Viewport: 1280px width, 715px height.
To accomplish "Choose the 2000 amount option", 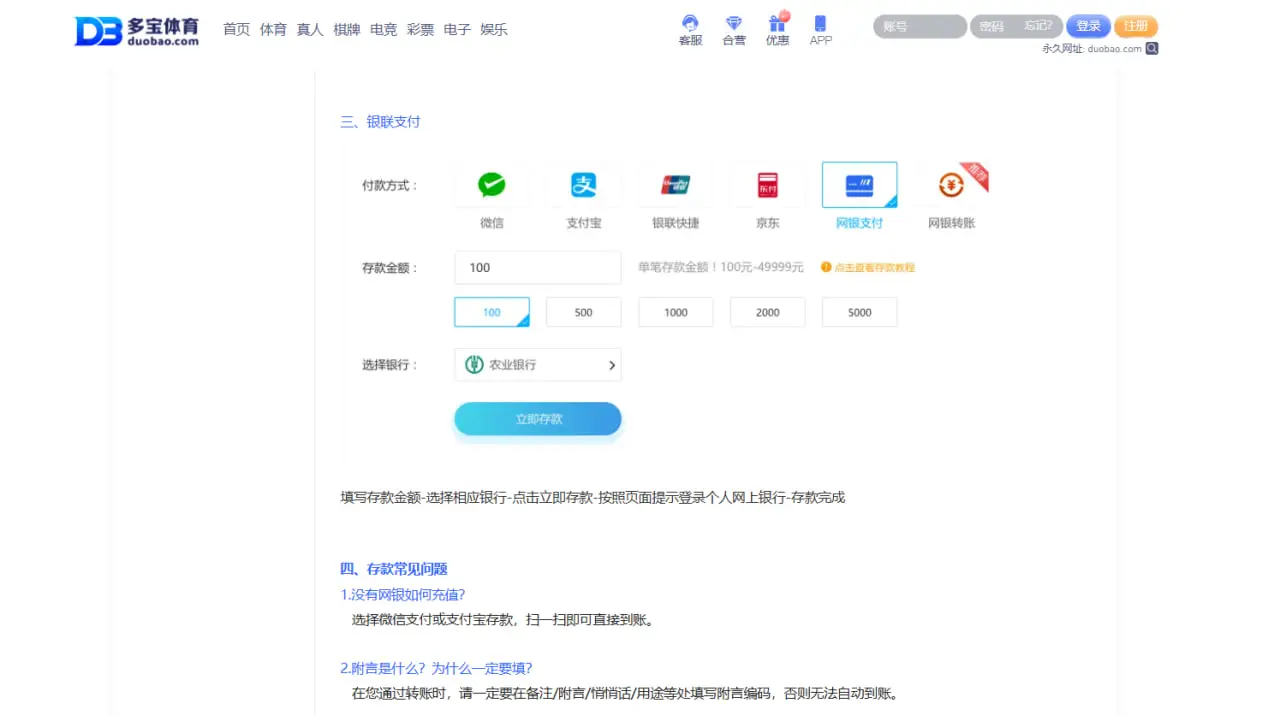I will point(767,312).
